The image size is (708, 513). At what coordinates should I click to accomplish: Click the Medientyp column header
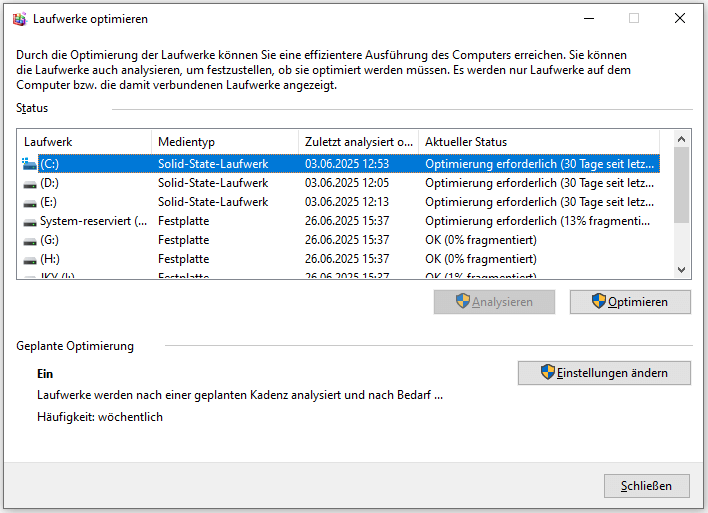(225, 142)
